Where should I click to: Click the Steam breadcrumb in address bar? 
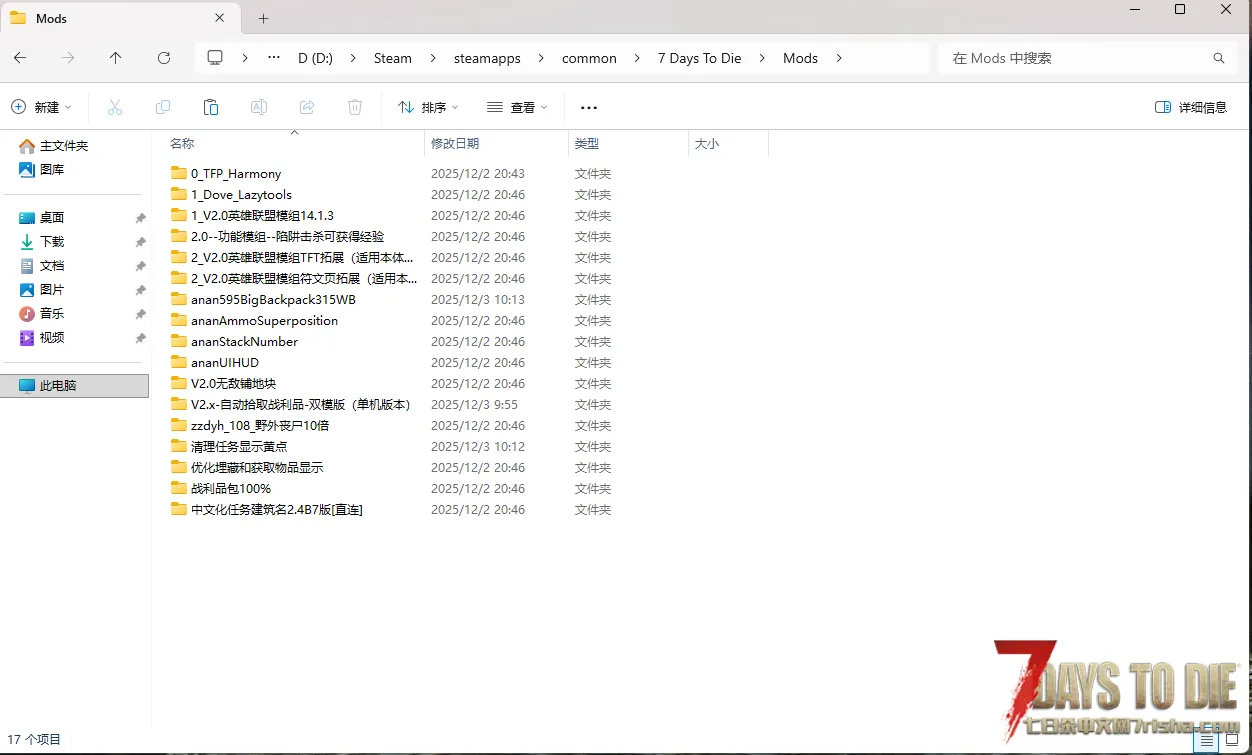pyautogui.click(x=393, y=58)
